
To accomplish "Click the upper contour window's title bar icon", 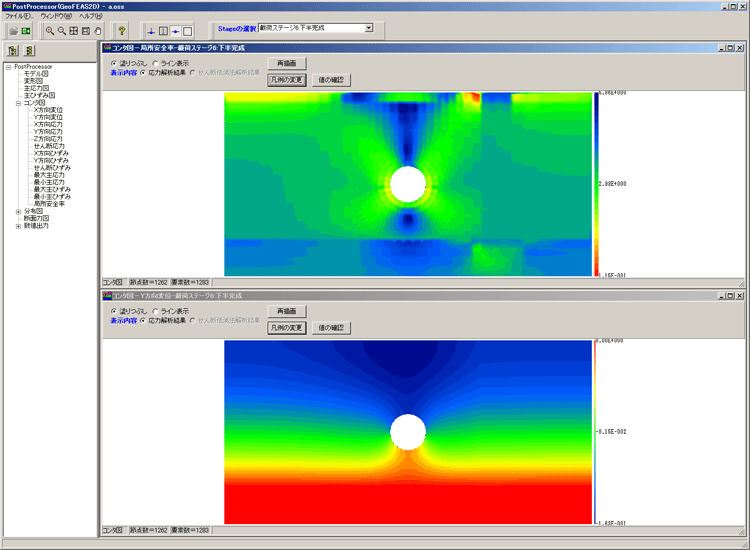I will point(107,48).
